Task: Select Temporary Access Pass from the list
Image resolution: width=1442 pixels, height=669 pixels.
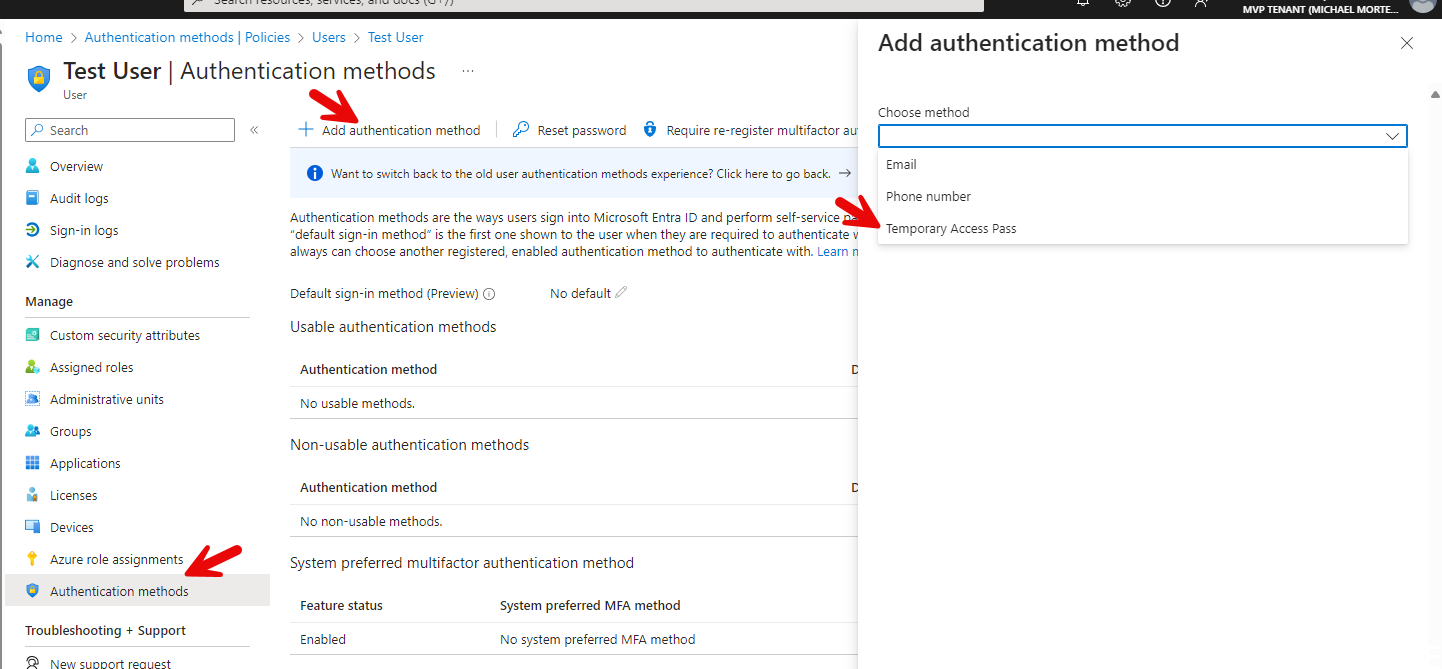Action: click(951, 229)
